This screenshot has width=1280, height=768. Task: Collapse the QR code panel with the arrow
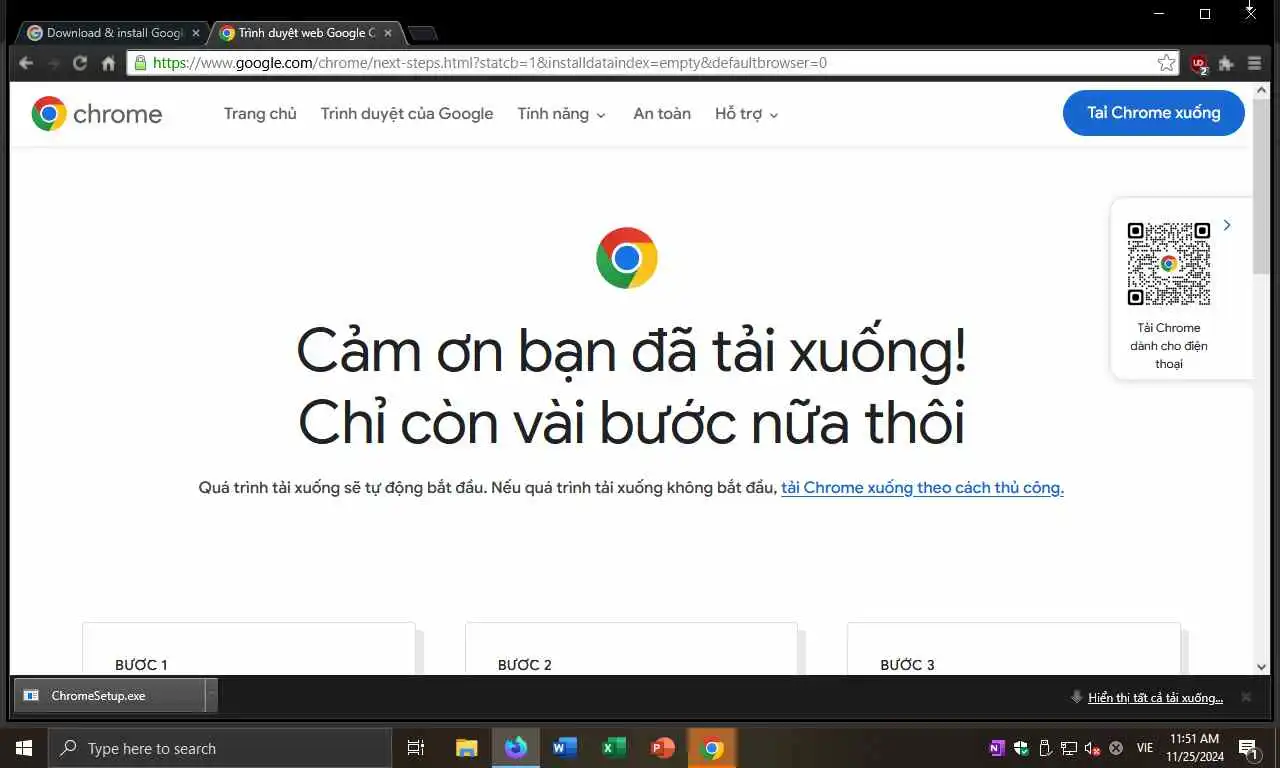[x=1227, y=225]
